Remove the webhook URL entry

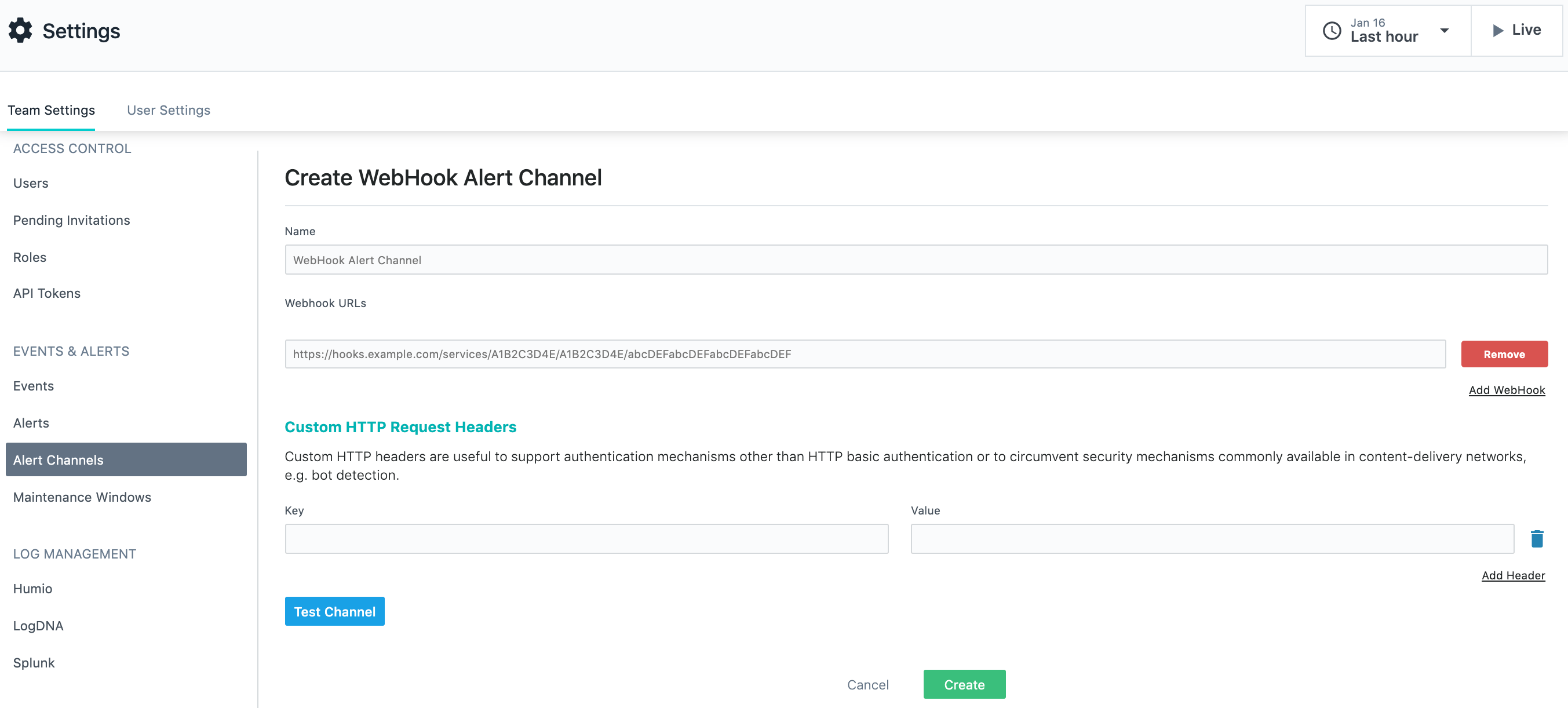click(1504, 355)
